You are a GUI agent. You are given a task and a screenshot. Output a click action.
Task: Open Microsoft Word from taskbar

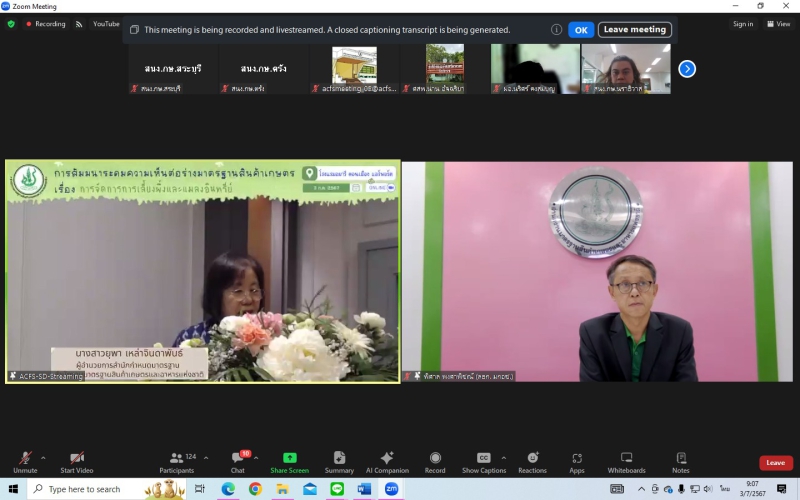click(364, 489)
